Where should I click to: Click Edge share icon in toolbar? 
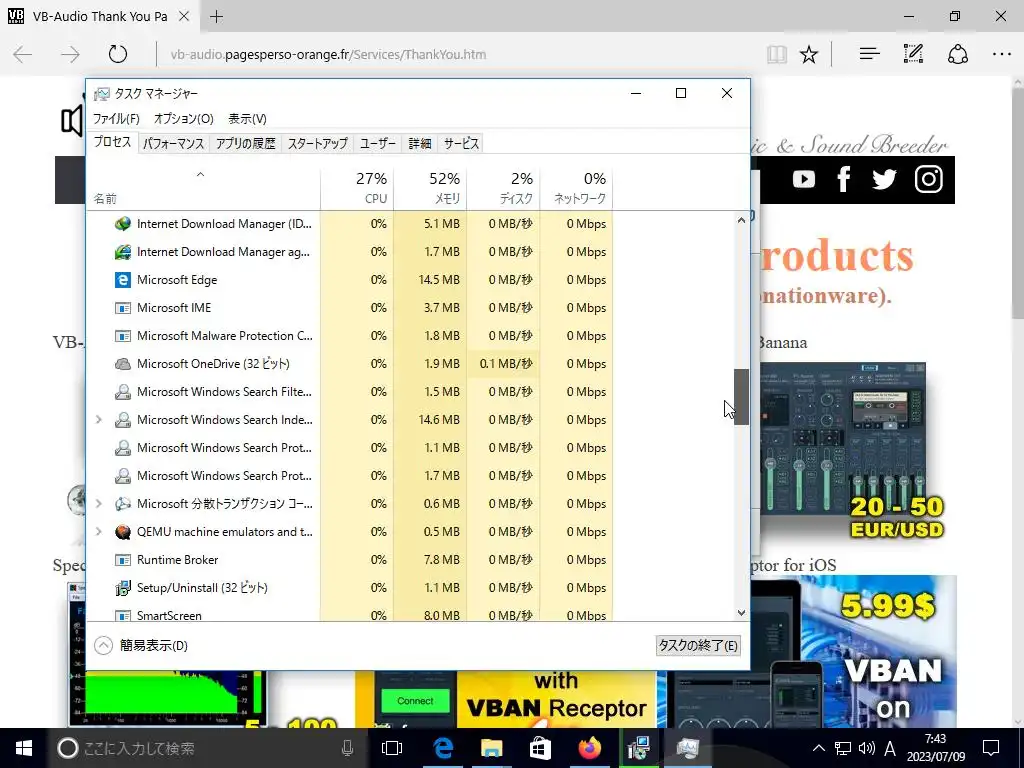point(957,54)
